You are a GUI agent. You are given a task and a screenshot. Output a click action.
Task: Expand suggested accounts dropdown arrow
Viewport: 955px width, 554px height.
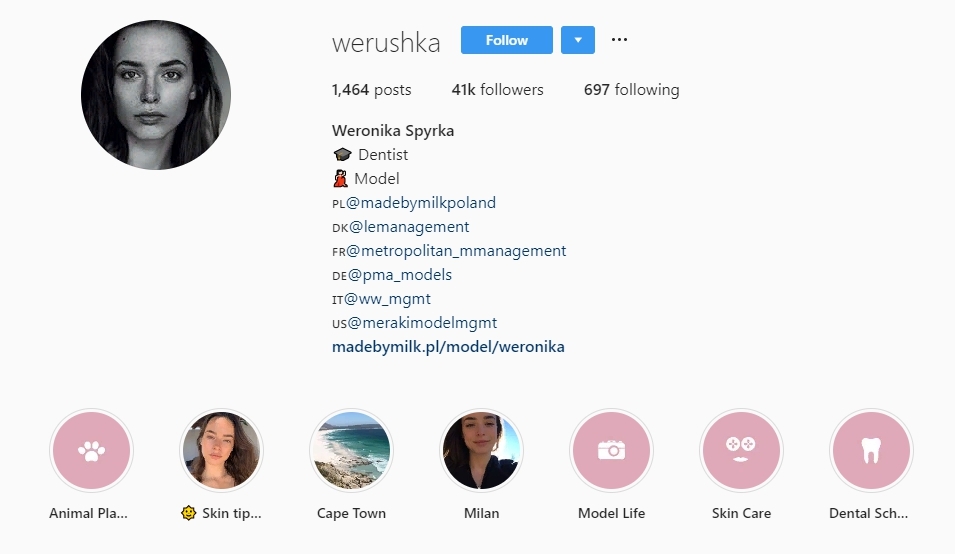[578, 40]
